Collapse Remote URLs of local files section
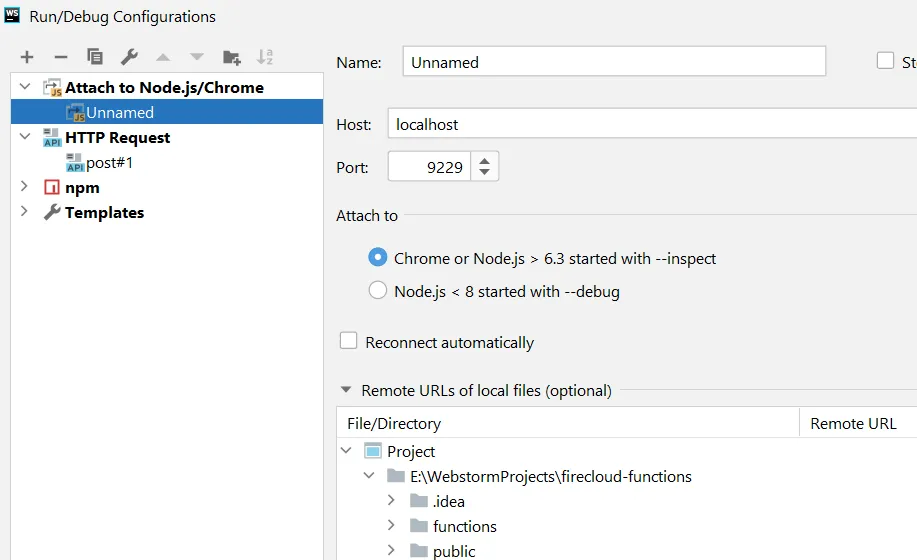Viewport: 917px width, 560px height. click(x=346, y=390)
